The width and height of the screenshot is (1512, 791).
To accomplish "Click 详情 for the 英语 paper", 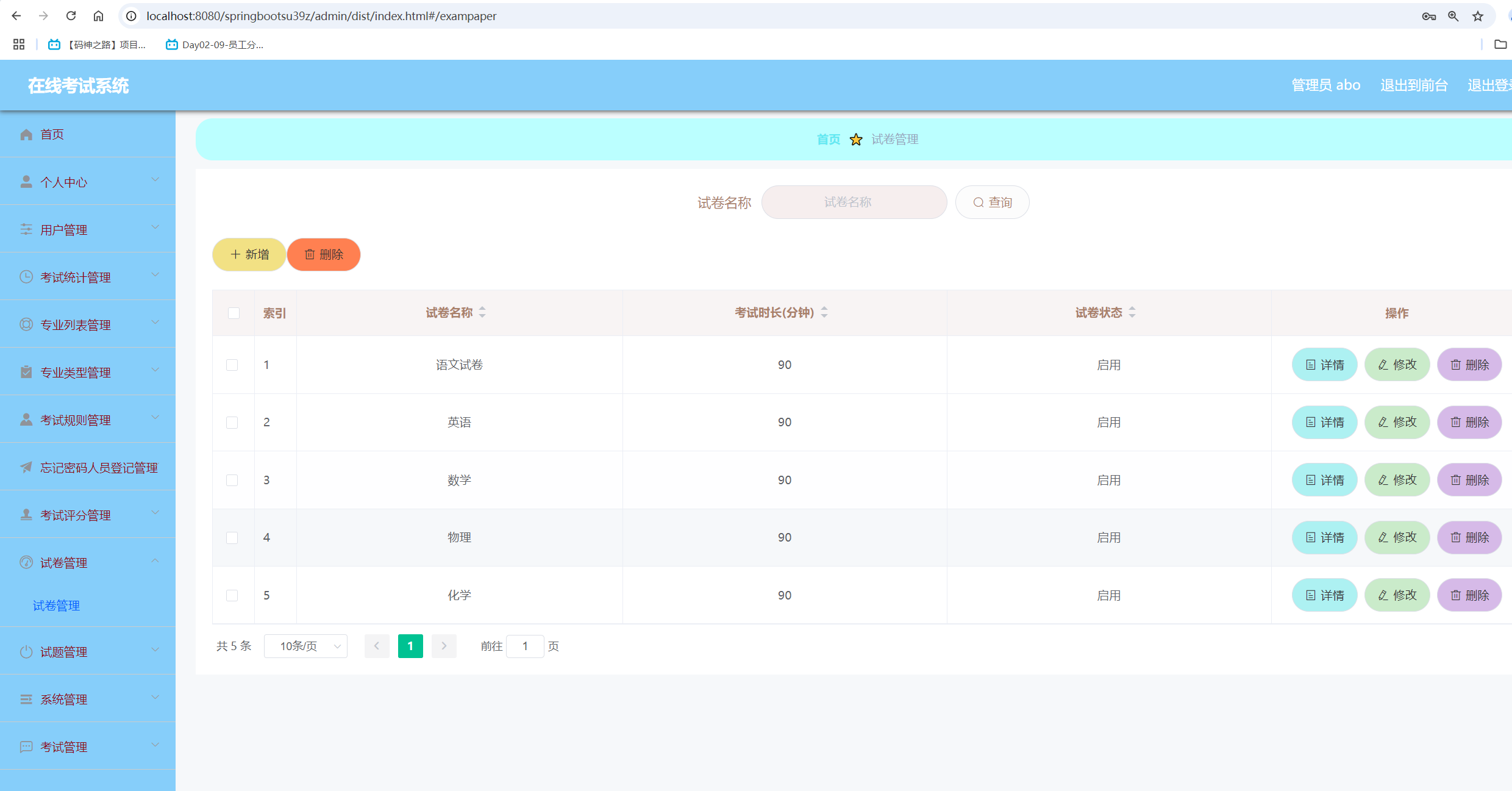I will (1324, 422).
